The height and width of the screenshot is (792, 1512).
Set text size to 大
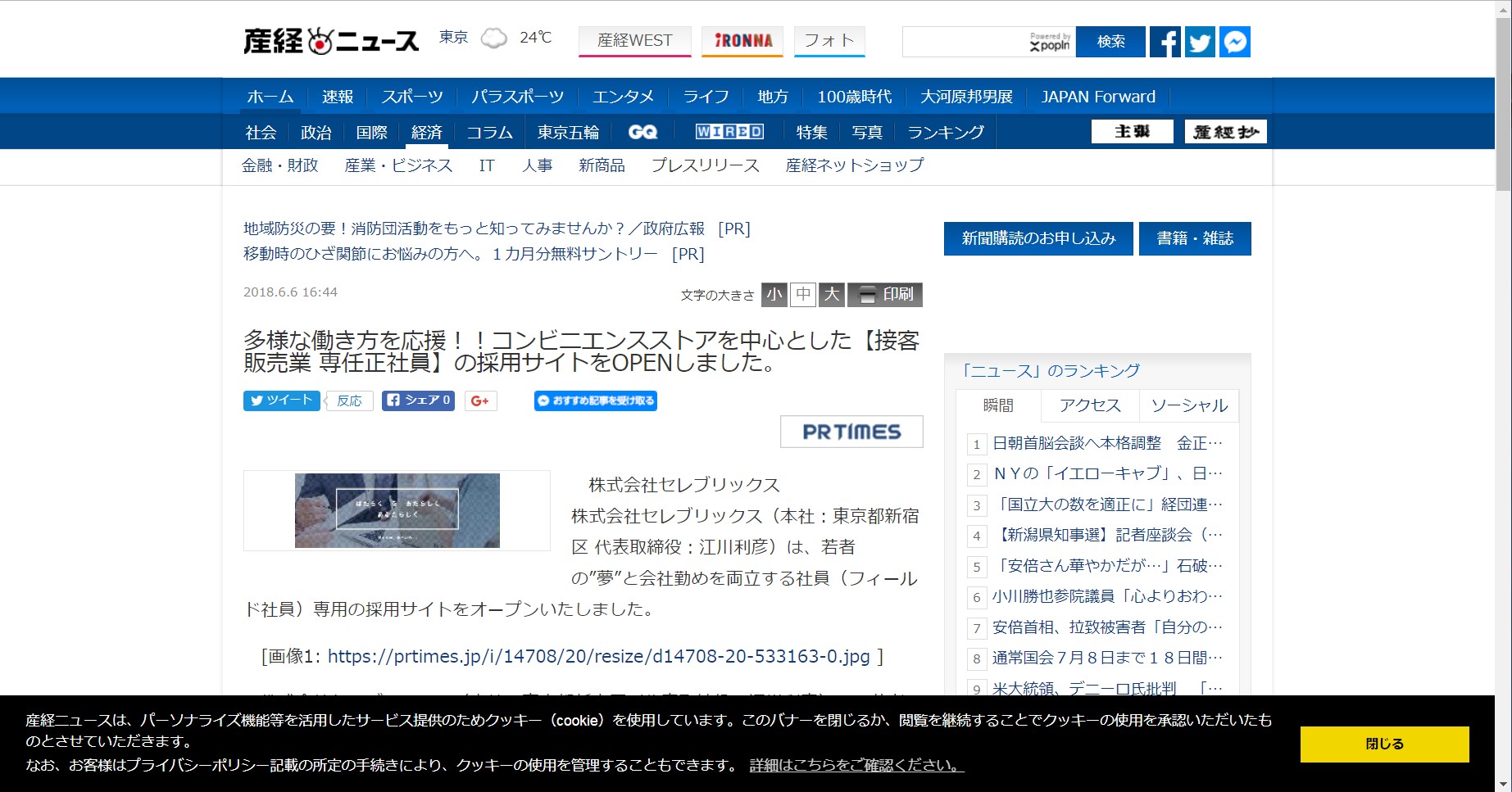pos(832,295)
